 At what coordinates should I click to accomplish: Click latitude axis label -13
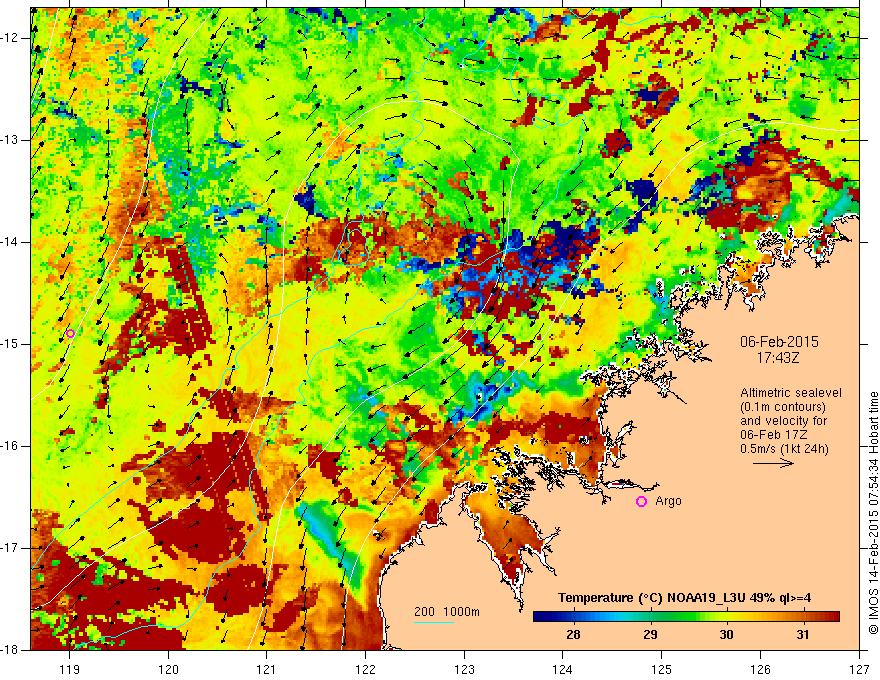coord(11,140)
